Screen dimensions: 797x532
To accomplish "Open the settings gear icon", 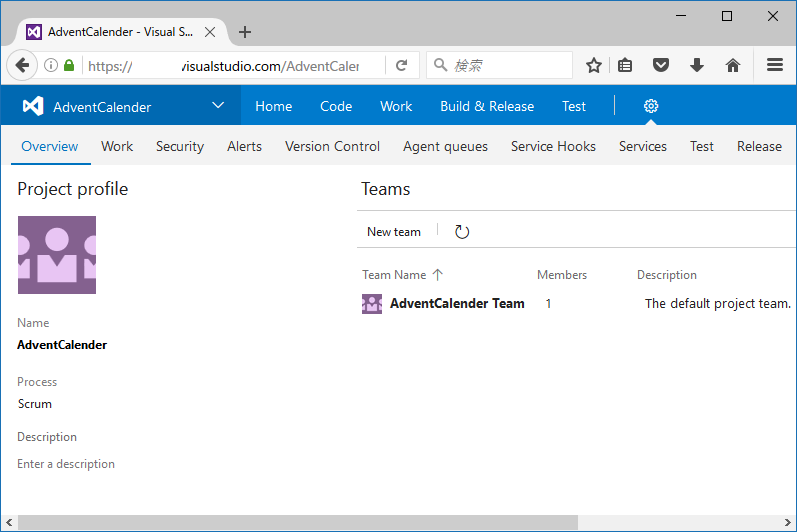I will point(651,106).
